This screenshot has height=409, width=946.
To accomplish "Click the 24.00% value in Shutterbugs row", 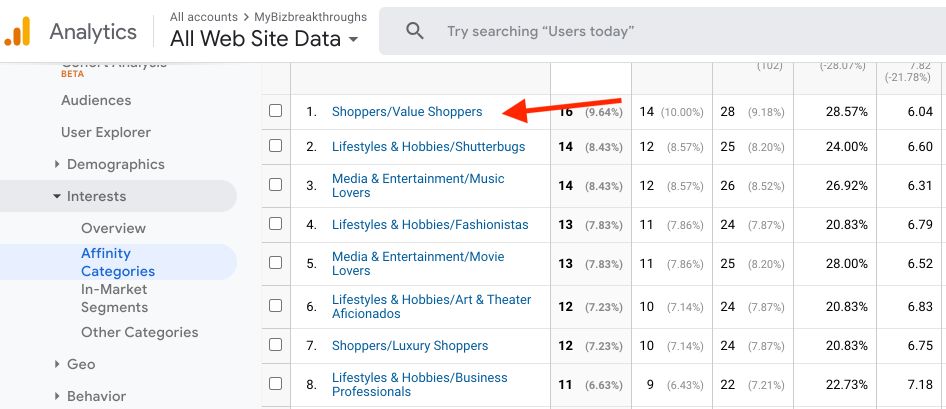I will pyautogui.click(x=847, y=147).
